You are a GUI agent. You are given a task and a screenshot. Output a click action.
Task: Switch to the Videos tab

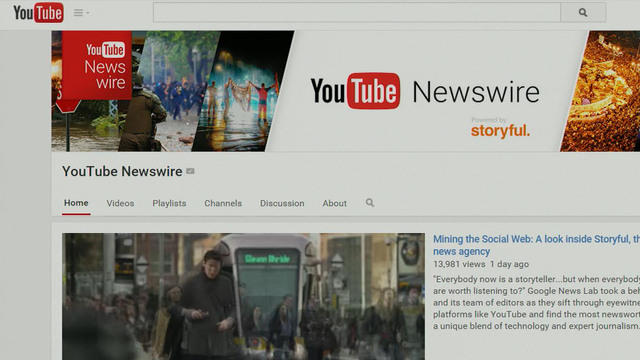pyautogui.click(x=120, y=203)
